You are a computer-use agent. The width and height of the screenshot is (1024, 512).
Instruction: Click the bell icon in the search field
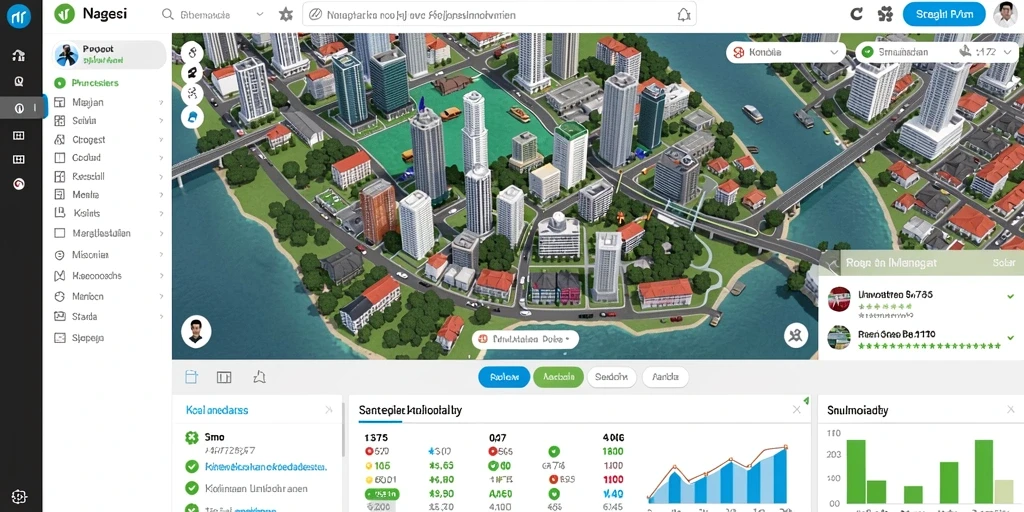click(x=684, y=14)
